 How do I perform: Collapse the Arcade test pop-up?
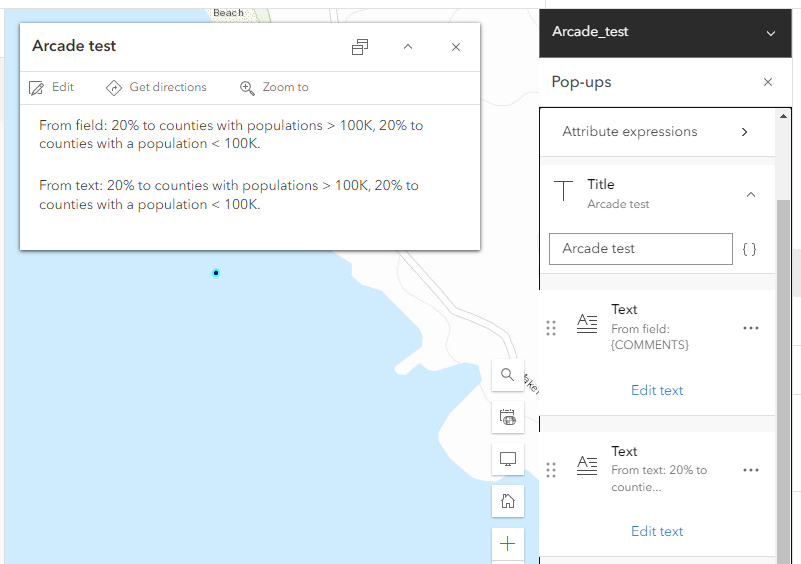[408, 47]
